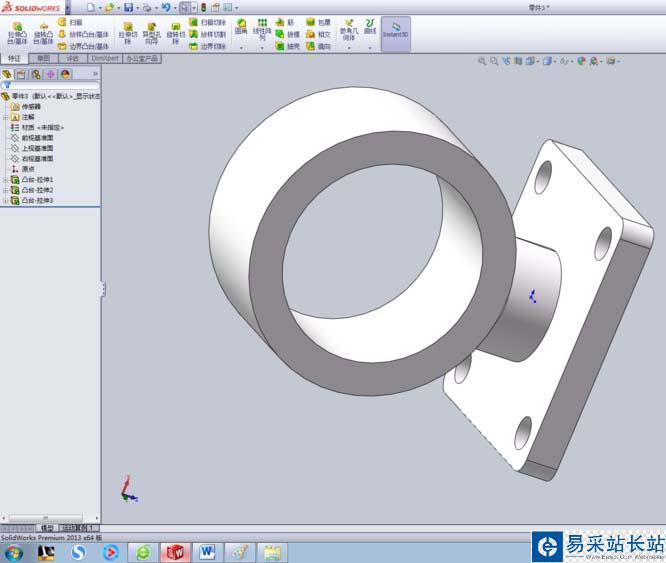Click the Open file icon
The width and height of the screenshot is (666, 563).
110,7
